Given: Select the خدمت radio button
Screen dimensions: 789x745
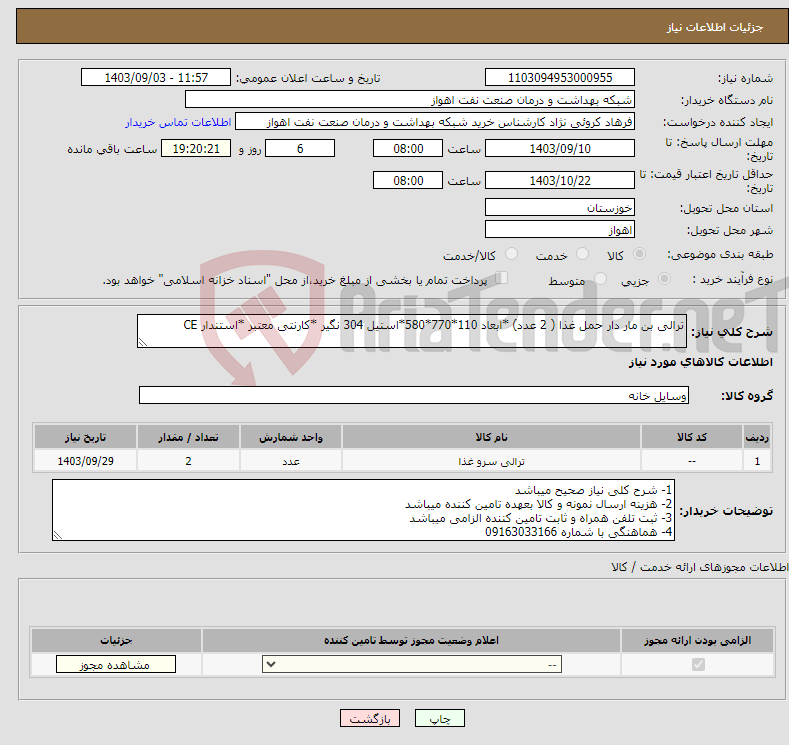Looking at the screenshot, I should pyautogui.click(x=582, y=254).
